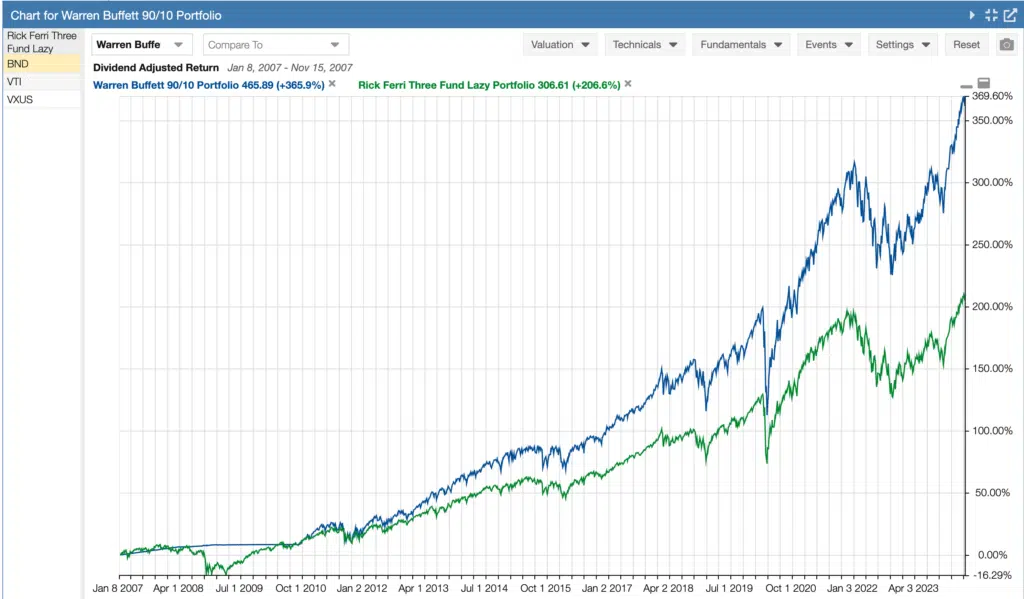Open the Compare To dropdown
The image size is (1024, 599).
point(275,44)
